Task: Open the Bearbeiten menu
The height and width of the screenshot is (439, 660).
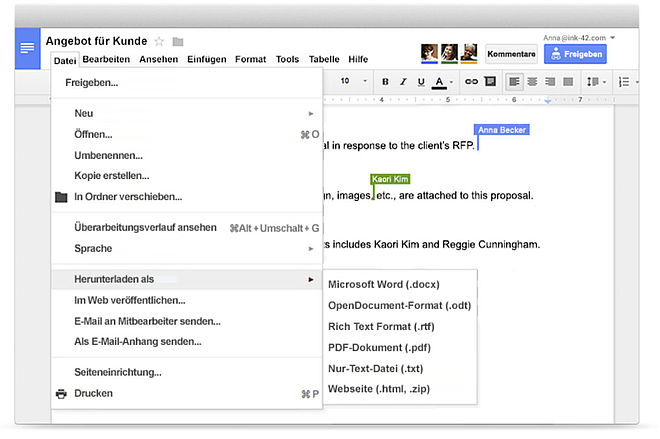Action: coord(106,59)
